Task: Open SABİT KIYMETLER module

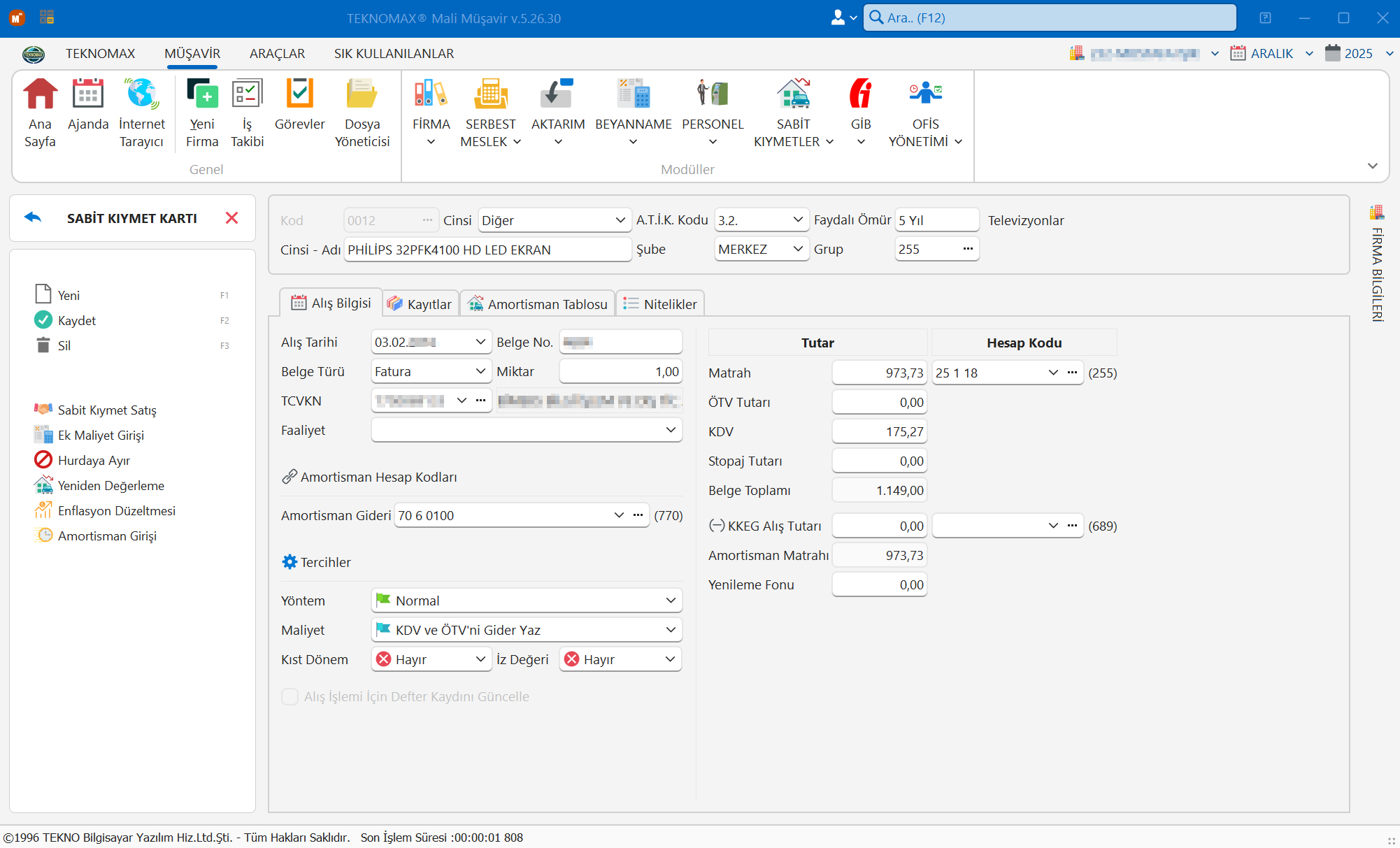Action: [794, 113]
